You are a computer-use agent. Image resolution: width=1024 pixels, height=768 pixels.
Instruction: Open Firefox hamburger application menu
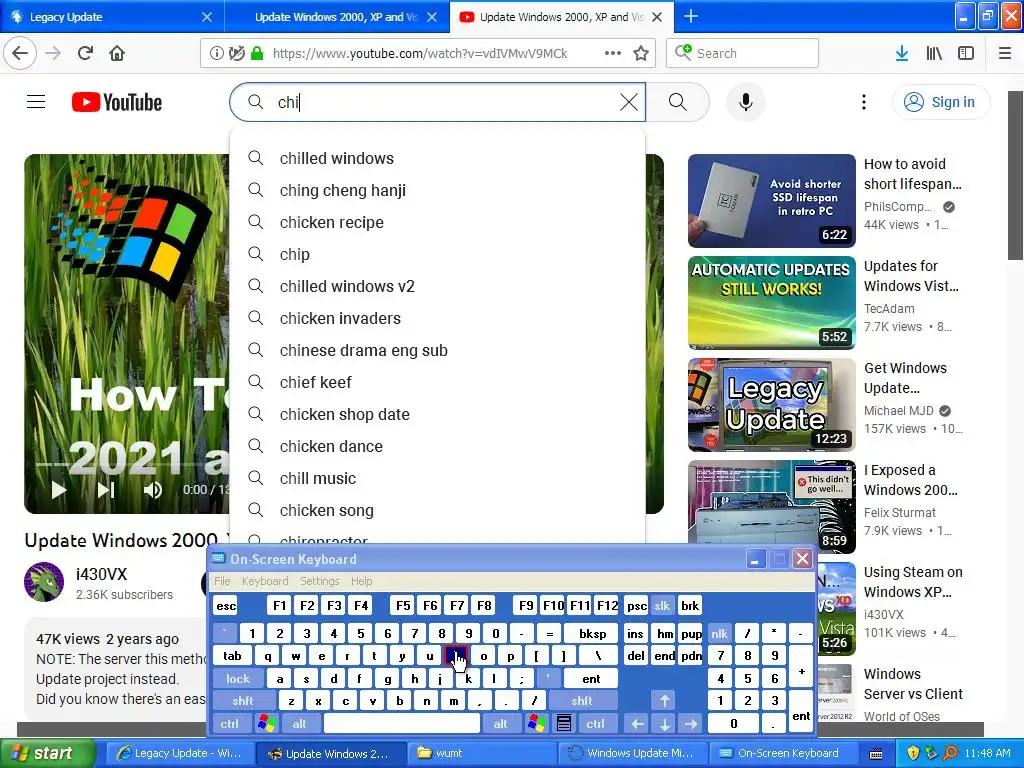click(1005, 53)
